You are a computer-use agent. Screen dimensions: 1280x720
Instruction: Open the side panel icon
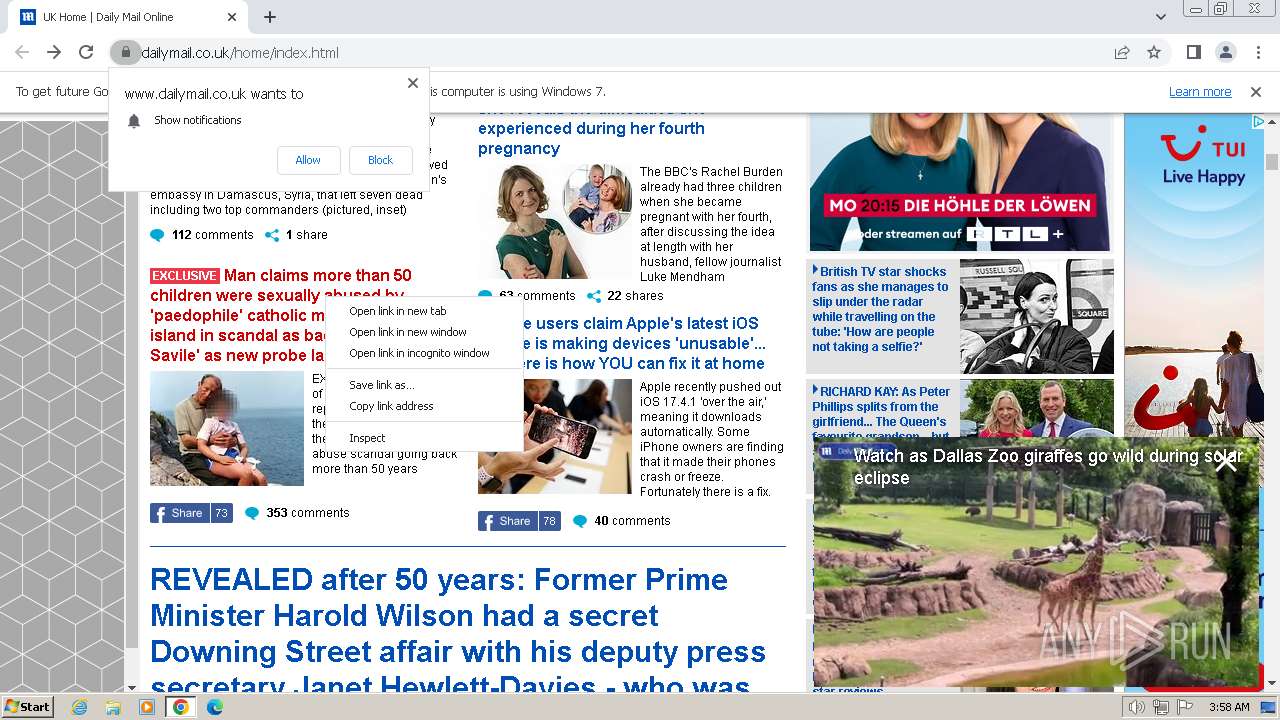click(x=1193, y=53)
